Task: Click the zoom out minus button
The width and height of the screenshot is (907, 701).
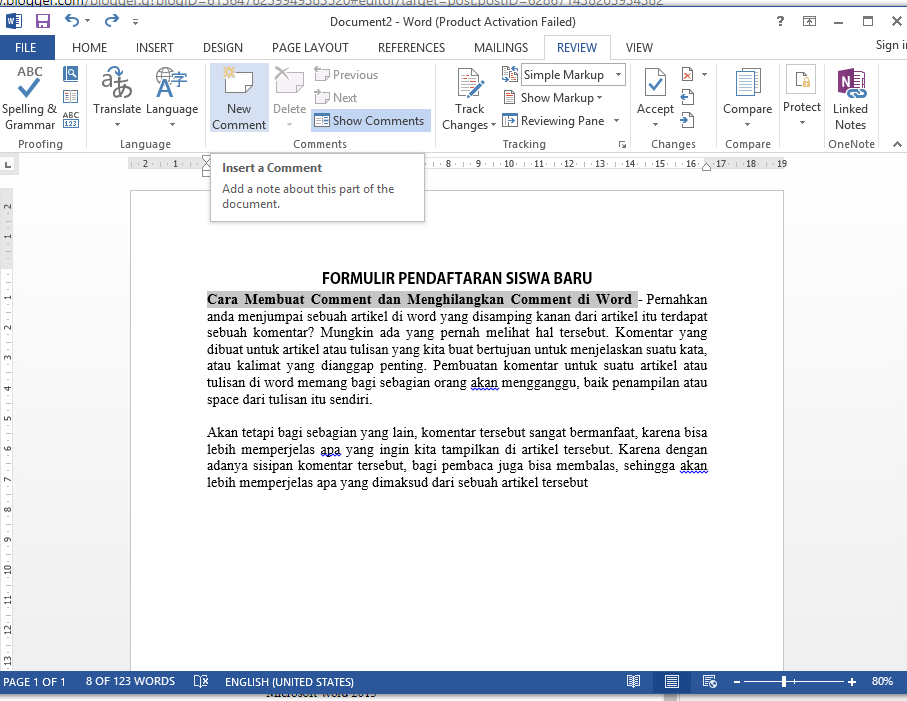Action: (x=737, y=682)
